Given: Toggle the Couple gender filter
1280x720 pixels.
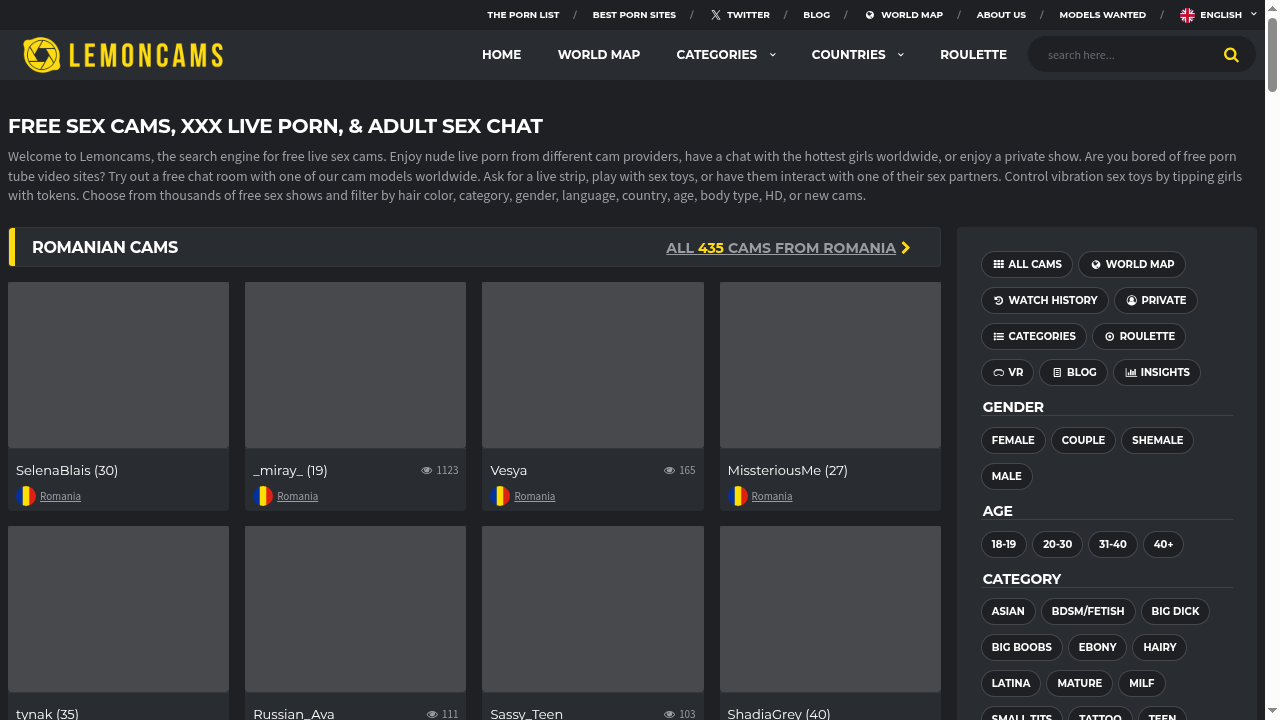Looking at the screenshot, I should click(x=1083, y=440).
